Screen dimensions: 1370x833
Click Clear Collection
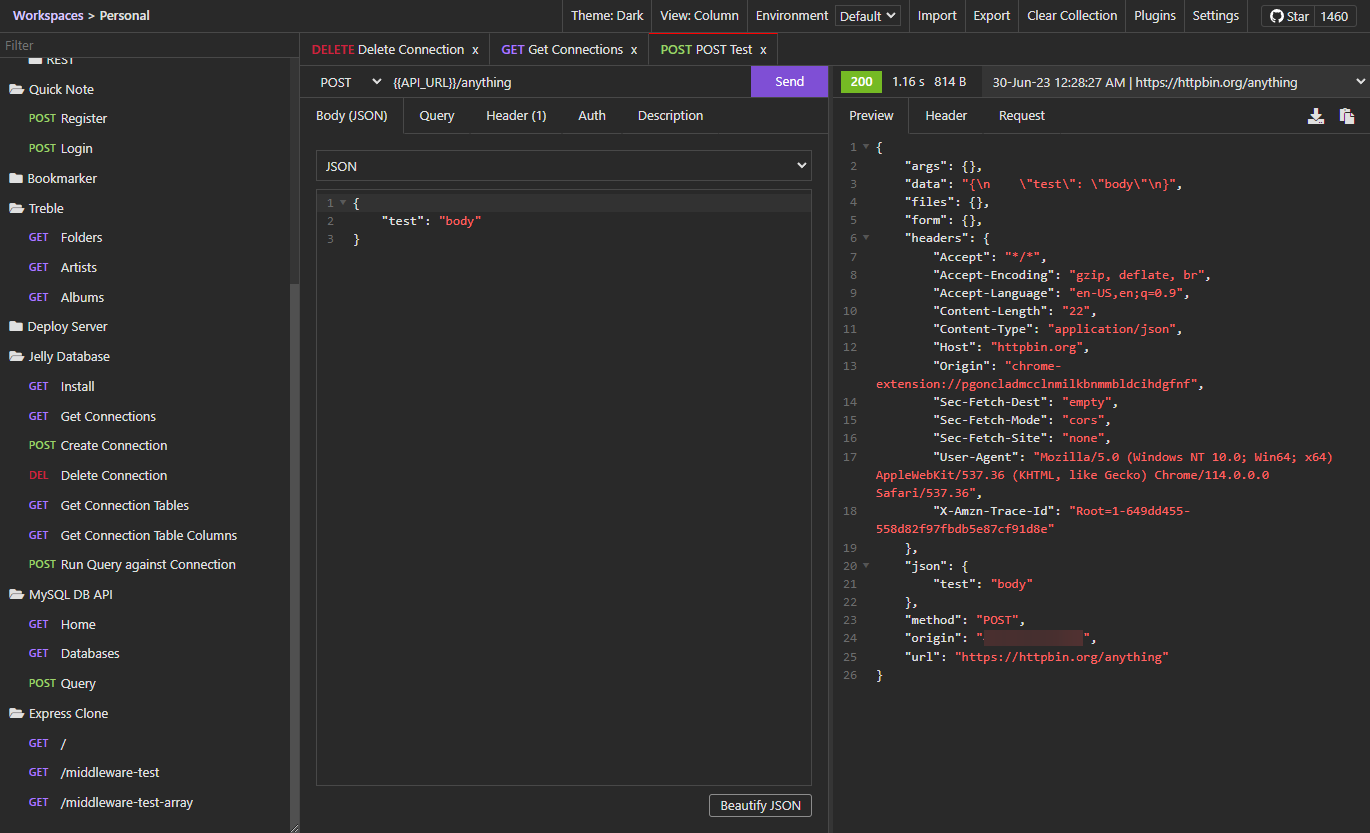pos(1072,16)
